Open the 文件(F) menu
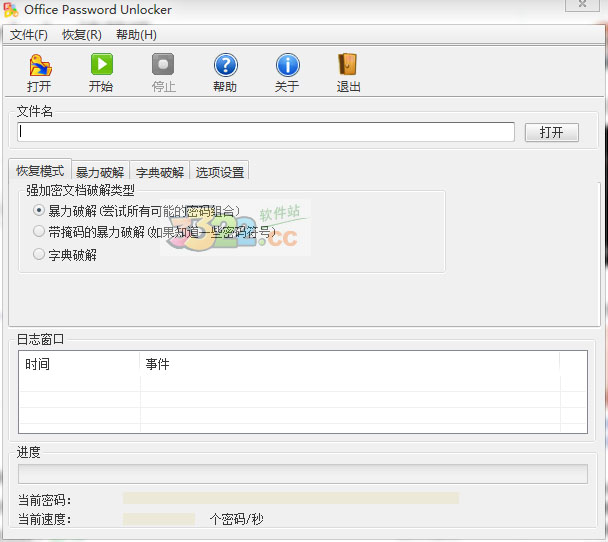Image resolution: width=608 pixels, height=542 pixels. click(29, 35)
